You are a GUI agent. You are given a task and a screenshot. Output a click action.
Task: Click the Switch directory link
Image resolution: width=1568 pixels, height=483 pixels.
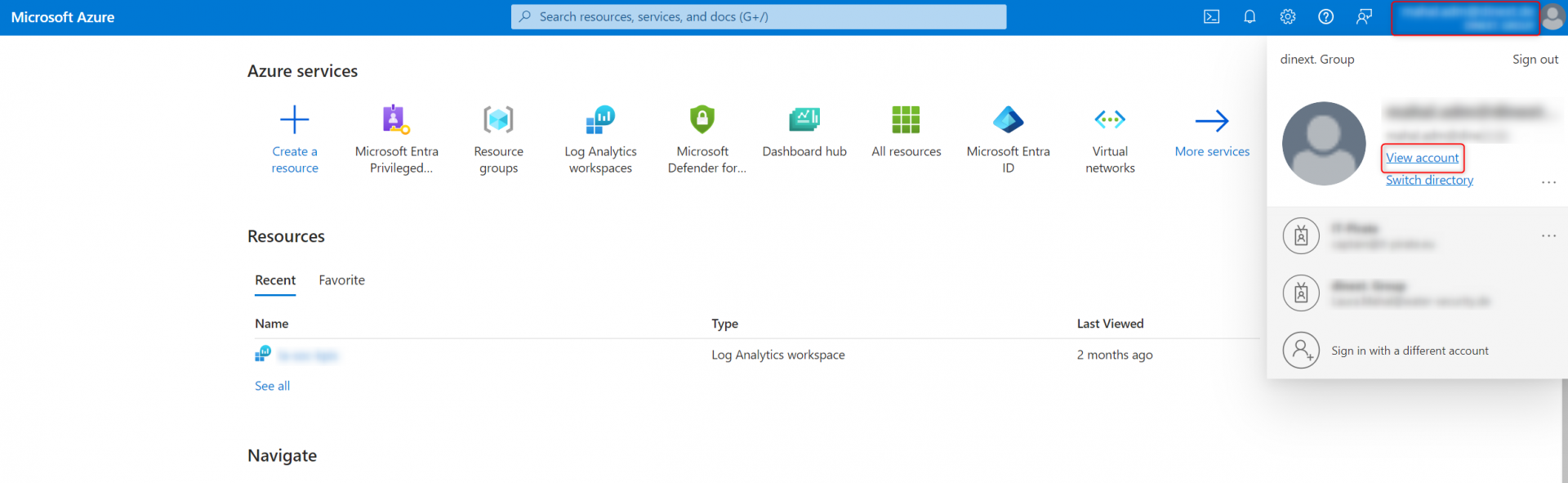point(1429,180)
